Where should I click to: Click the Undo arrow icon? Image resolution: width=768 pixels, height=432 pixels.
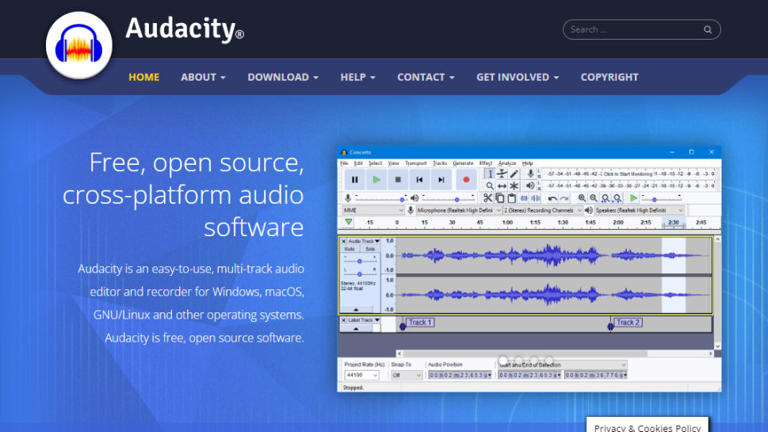pos(552,198)
